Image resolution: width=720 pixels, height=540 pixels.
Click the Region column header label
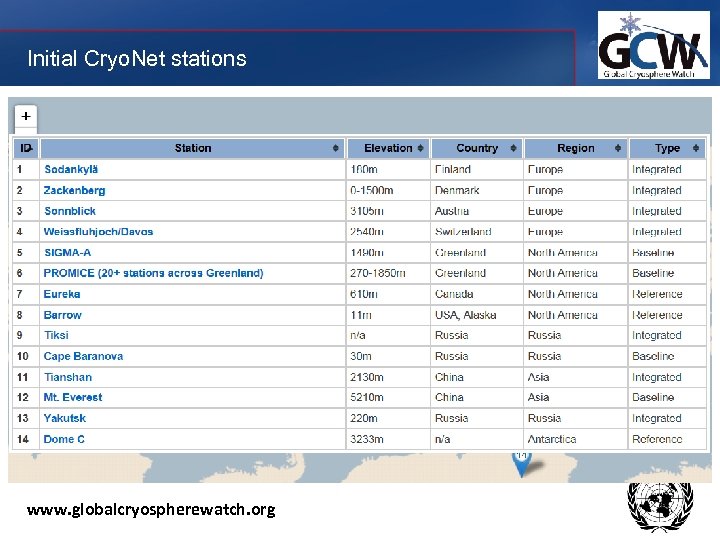(576, 148)
